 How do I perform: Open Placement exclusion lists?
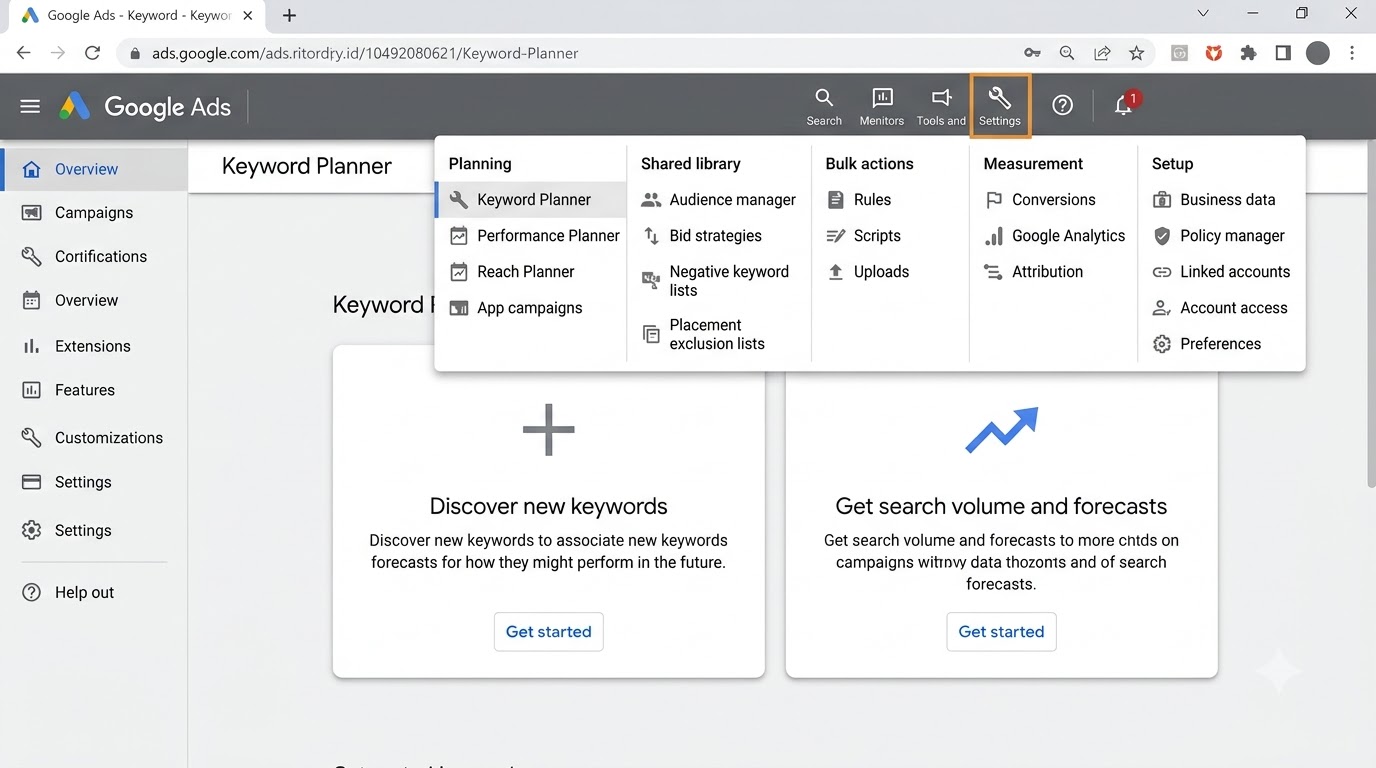[704, 334]
